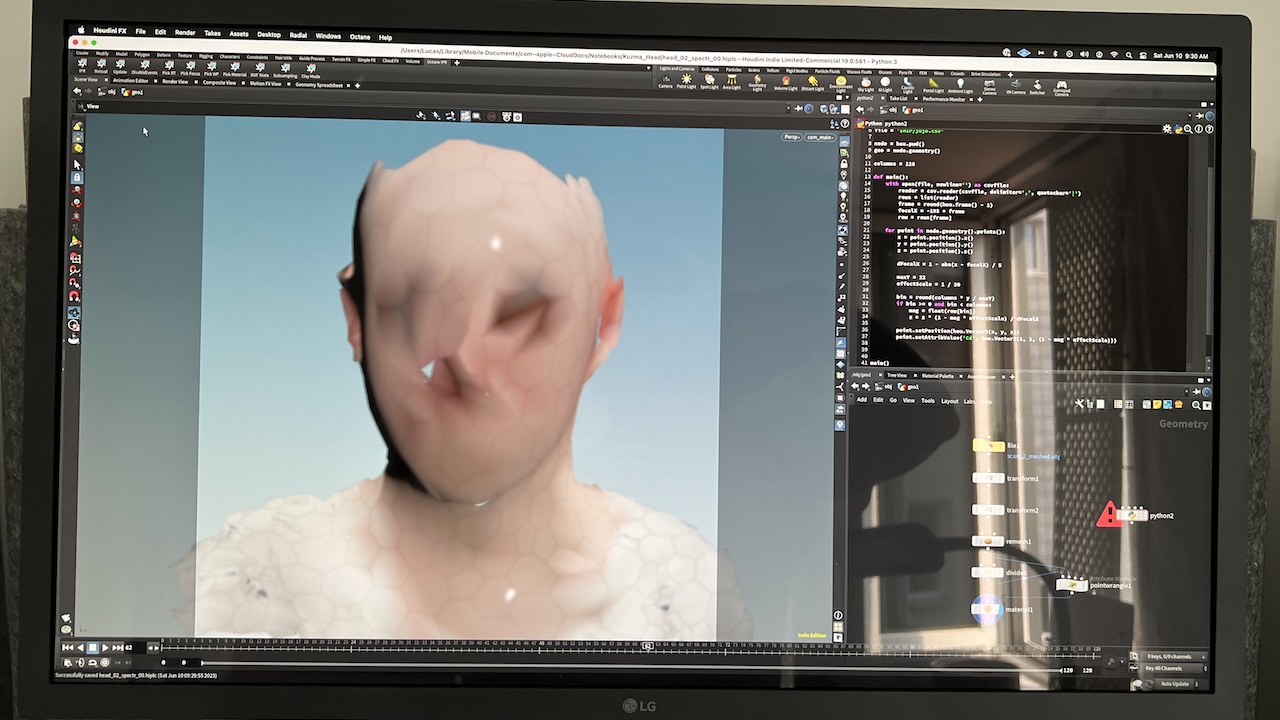This screenshot has height=720, width=1280.
Task: Click the Sky Light shelf tool
Action: (866, 83)
